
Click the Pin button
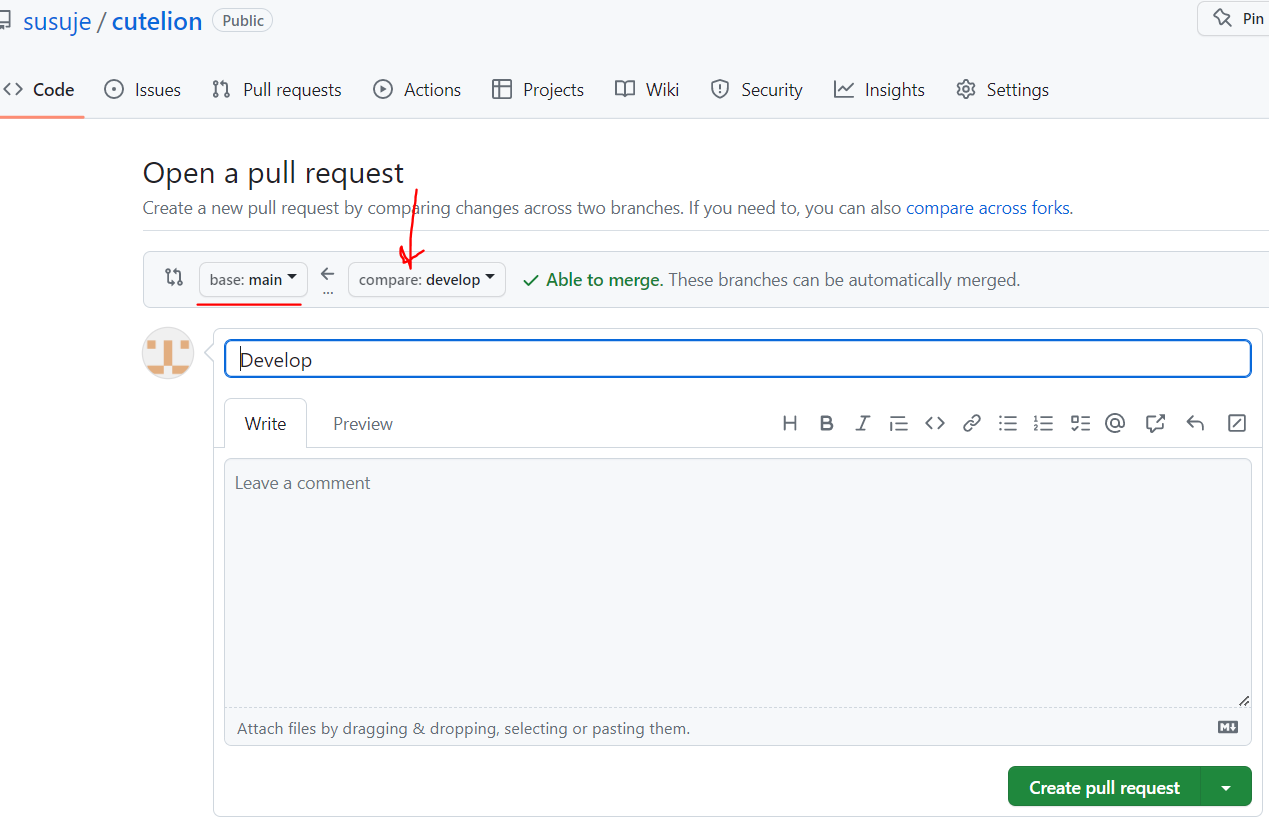[x=1235, y=18]
